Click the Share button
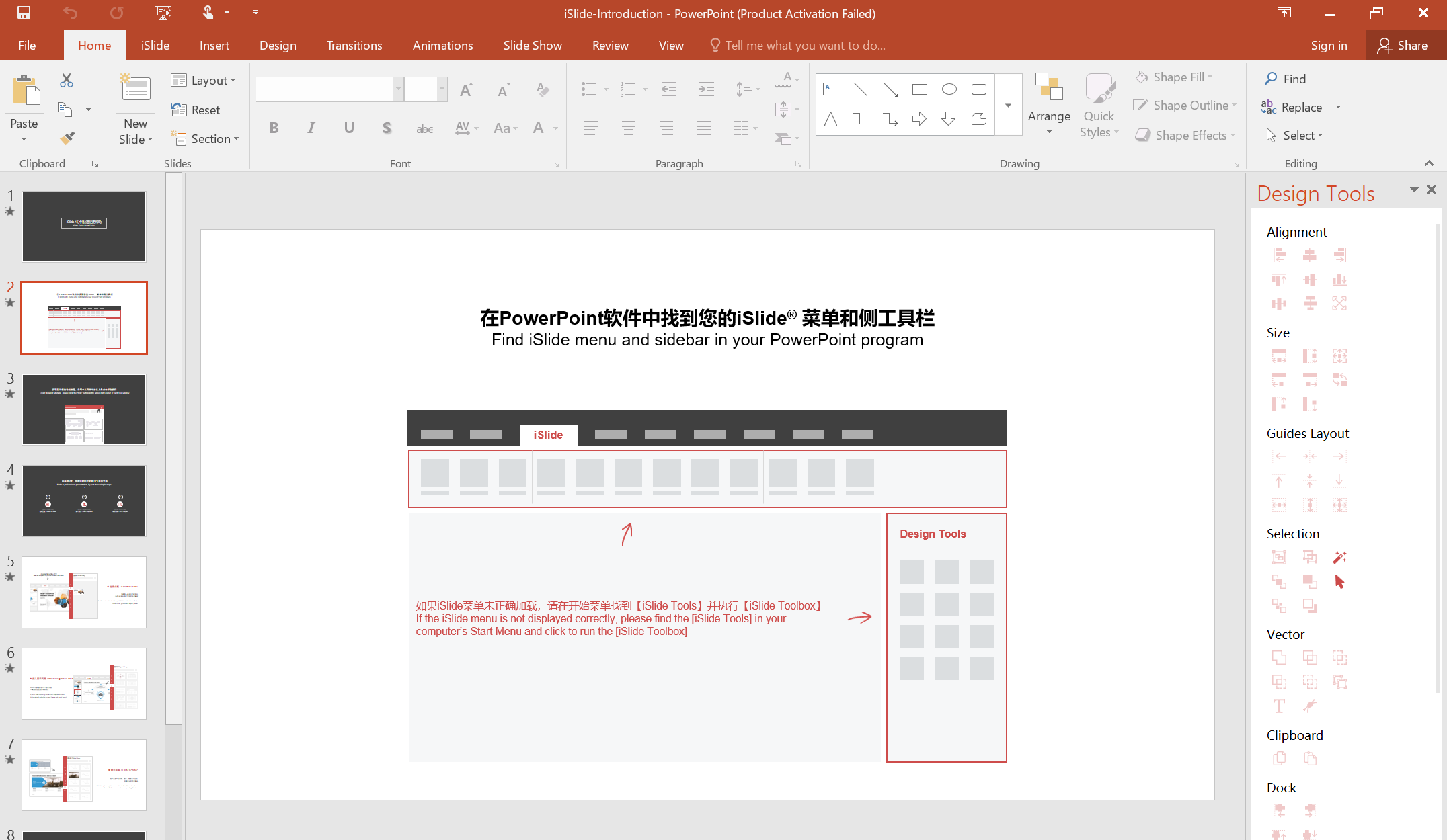 click(1403, 46)
